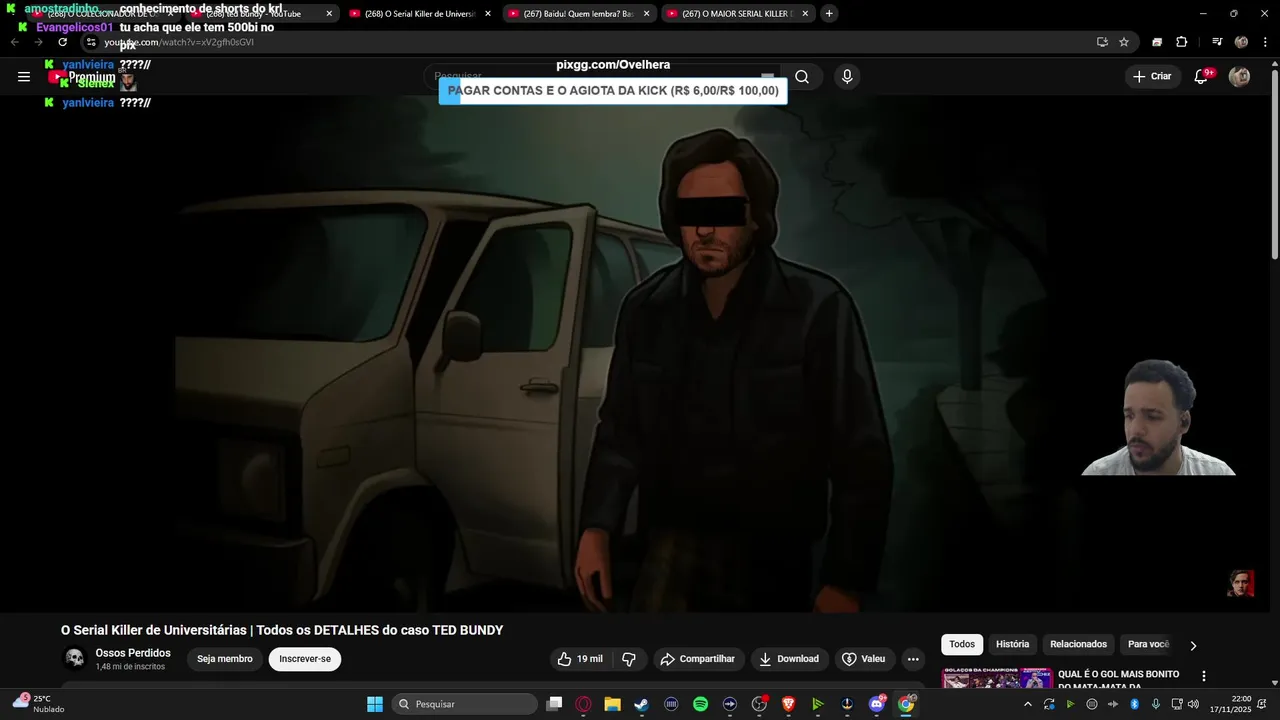
Task: Open Spotify from the taskbar
Action: point(701,704)
